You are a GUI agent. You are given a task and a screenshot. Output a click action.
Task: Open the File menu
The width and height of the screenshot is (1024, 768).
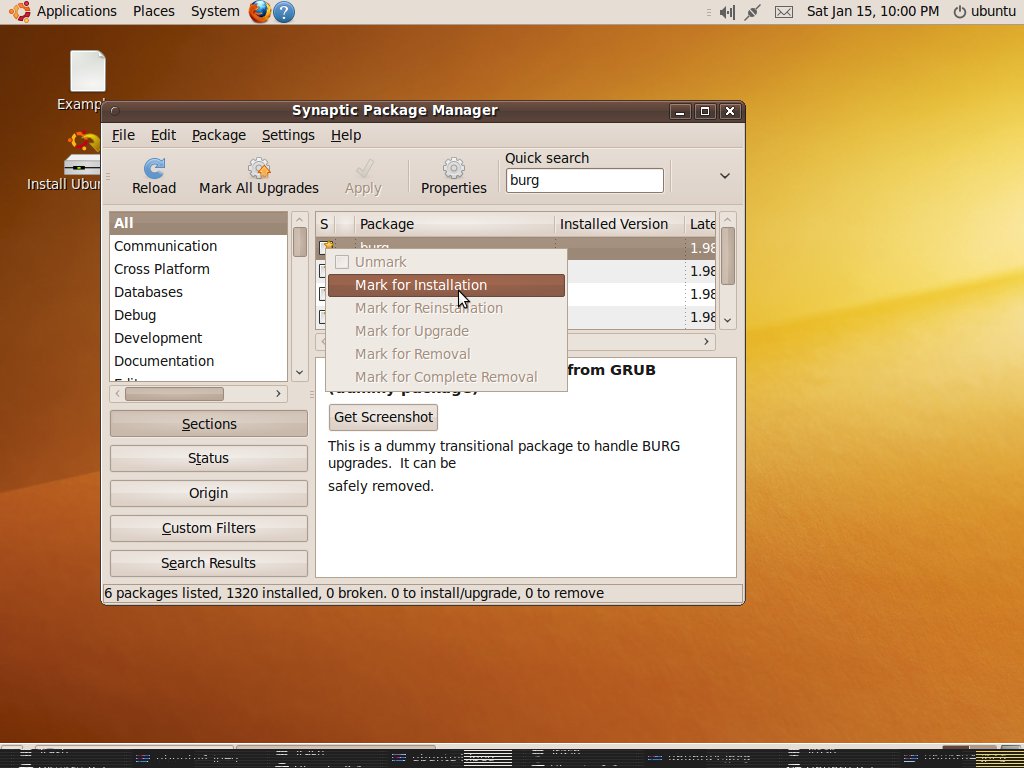[x=123, y=135]
